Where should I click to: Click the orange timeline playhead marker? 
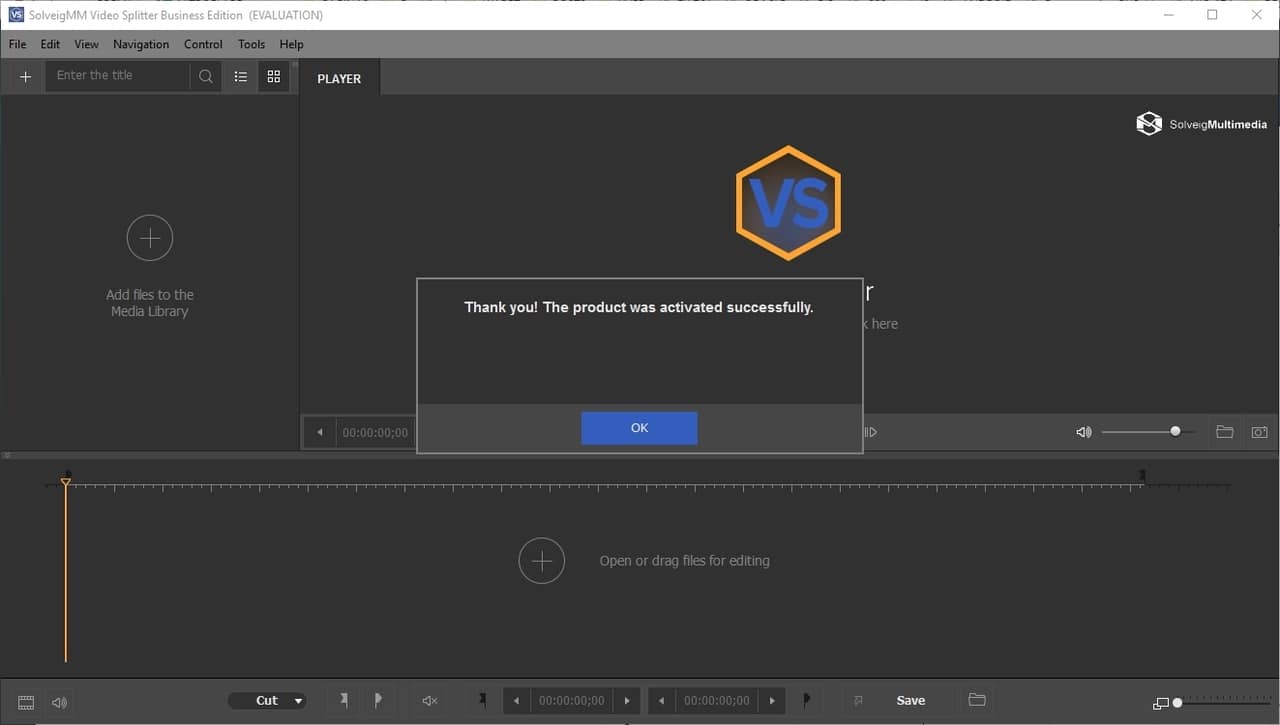[x=65, y=483]
